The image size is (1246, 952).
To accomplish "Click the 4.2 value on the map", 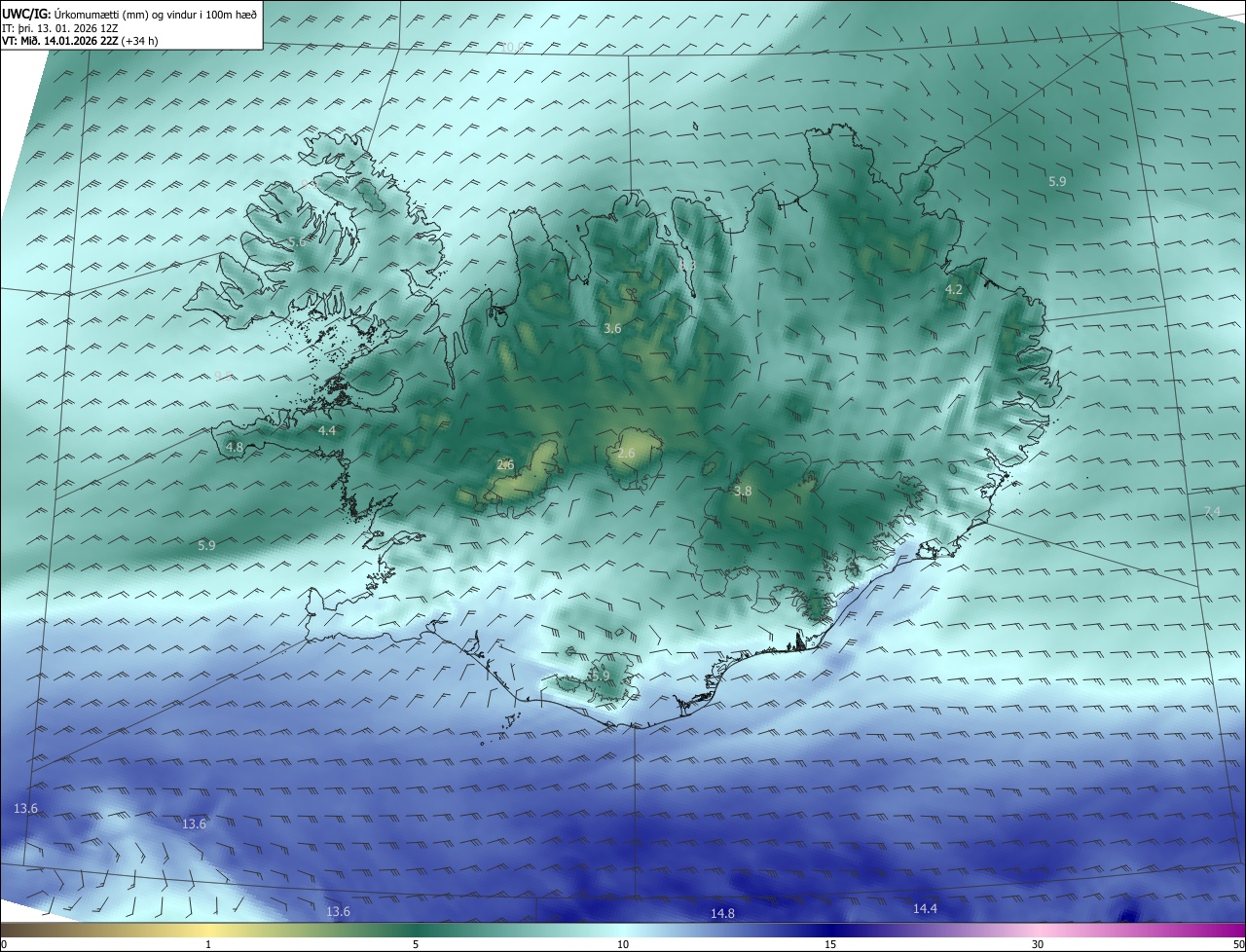I will point(954,290).
